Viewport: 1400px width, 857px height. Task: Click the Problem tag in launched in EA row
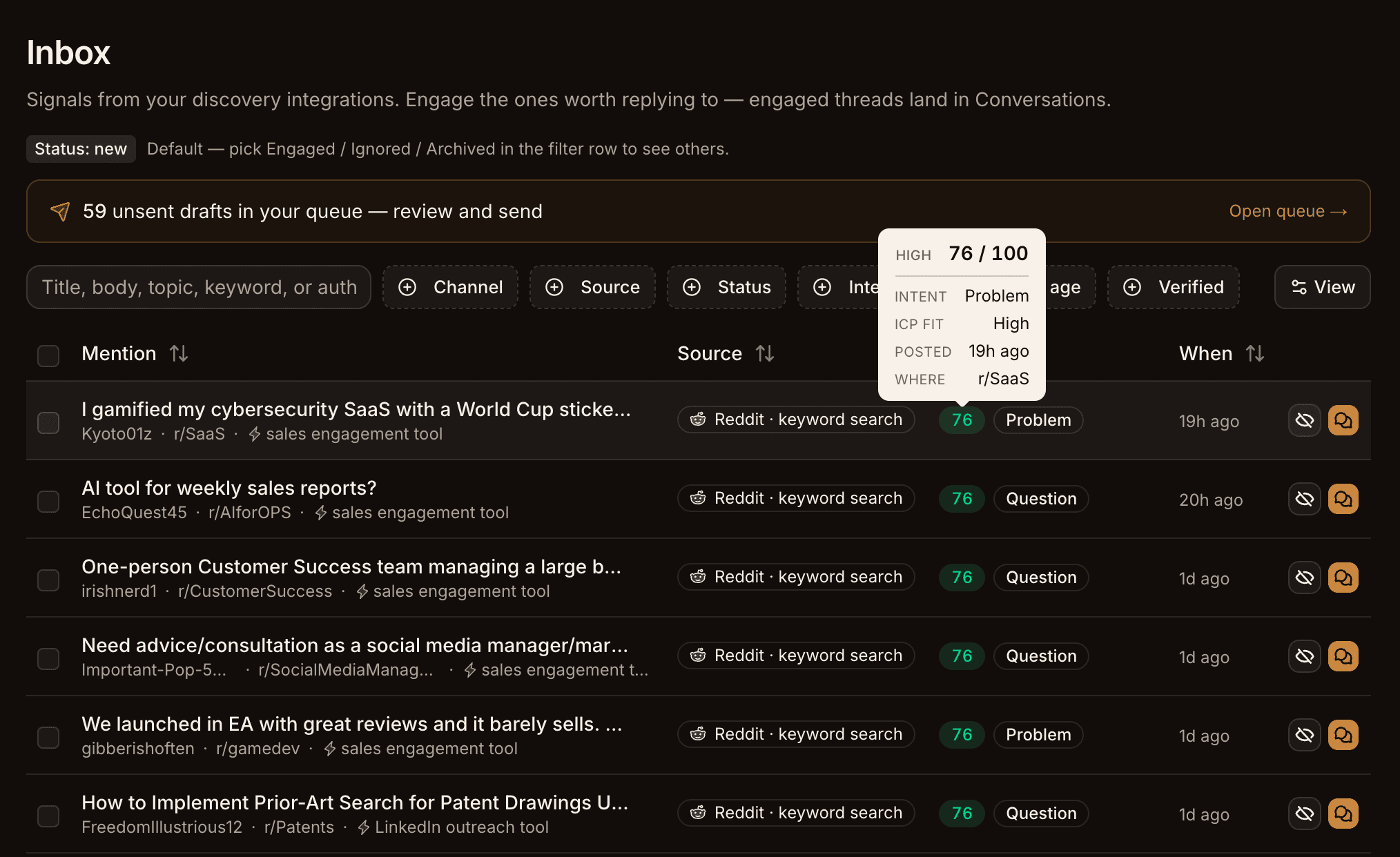(1038, 735)
